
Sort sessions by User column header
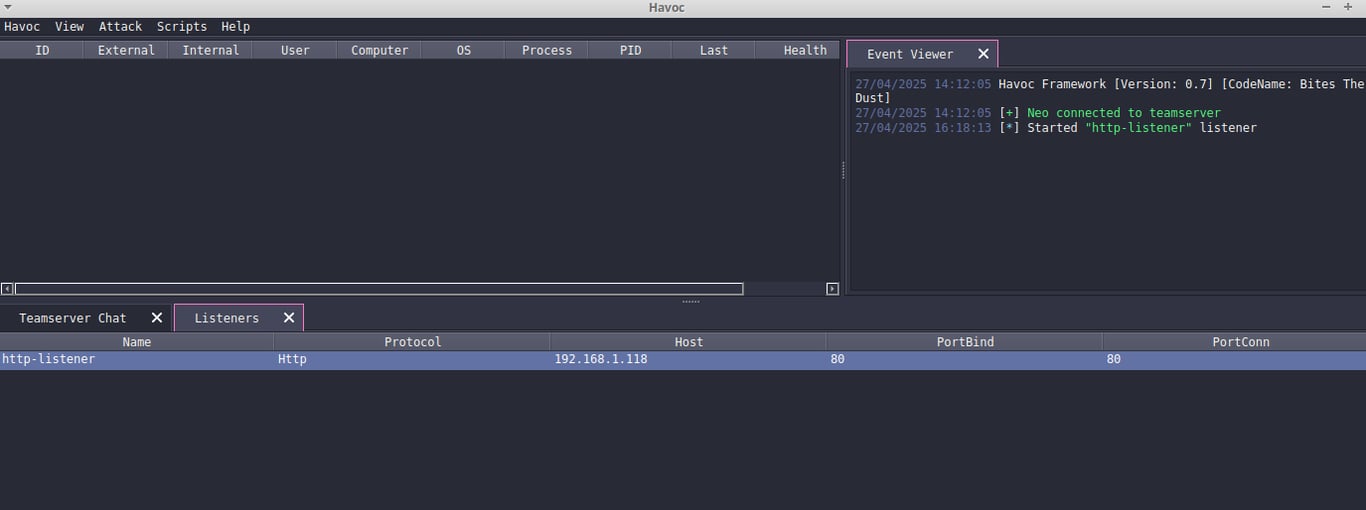pos(295,50)
